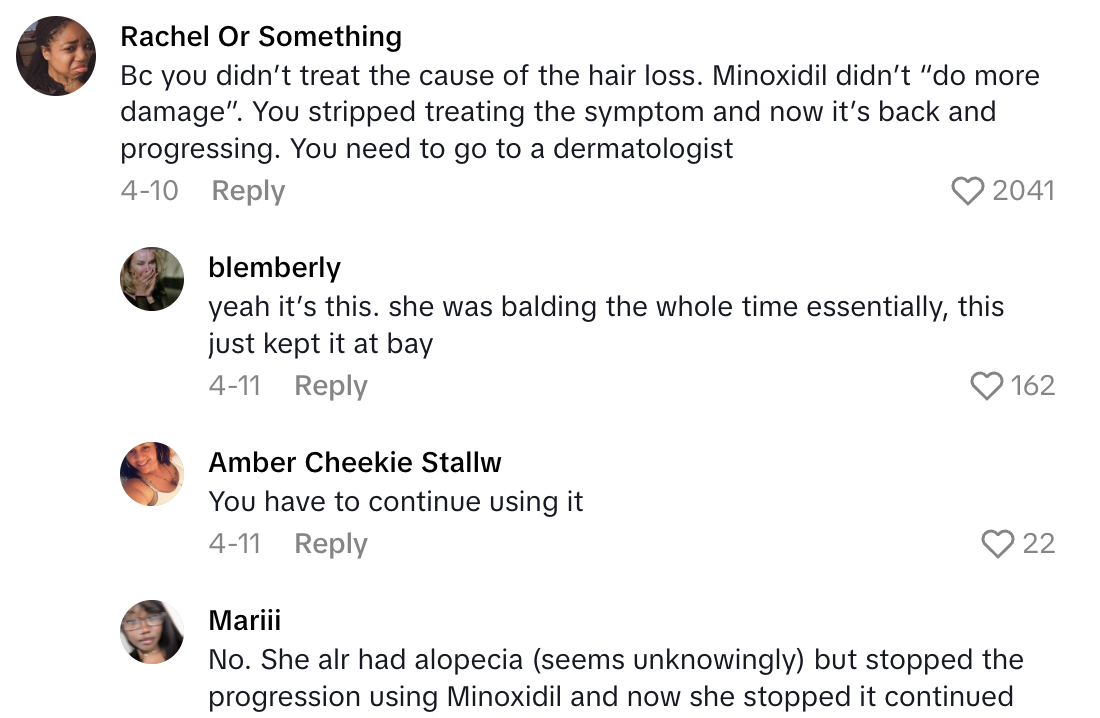1100x718 pixels.
Task: Open the Mariii username link
Action: (x=245, y=620)
